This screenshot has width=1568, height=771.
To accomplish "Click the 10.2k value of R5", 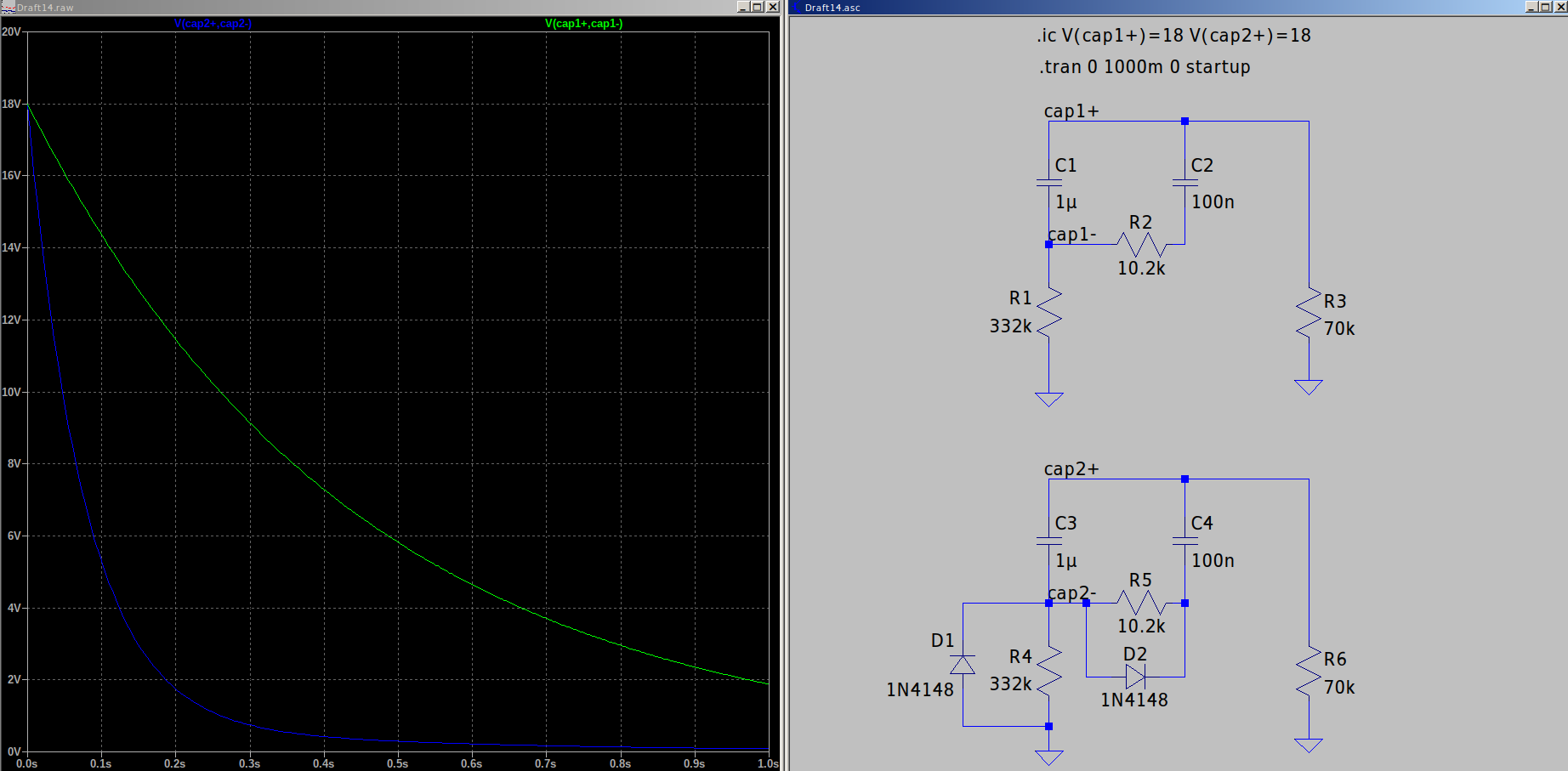I will pos(1141,626).
